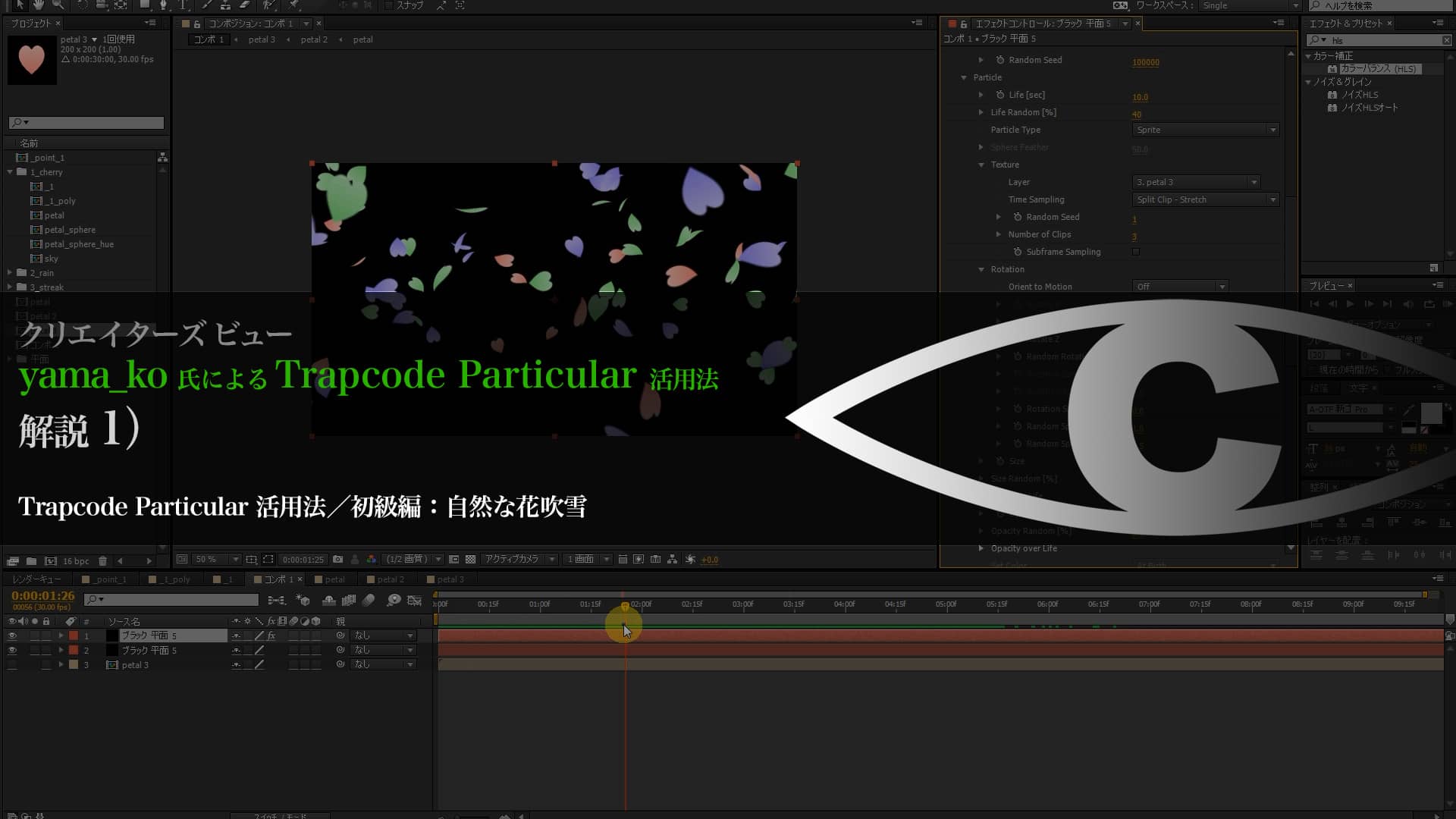
Task: Click the orange label swatch of layer 1
Action: tap(74, 635)
